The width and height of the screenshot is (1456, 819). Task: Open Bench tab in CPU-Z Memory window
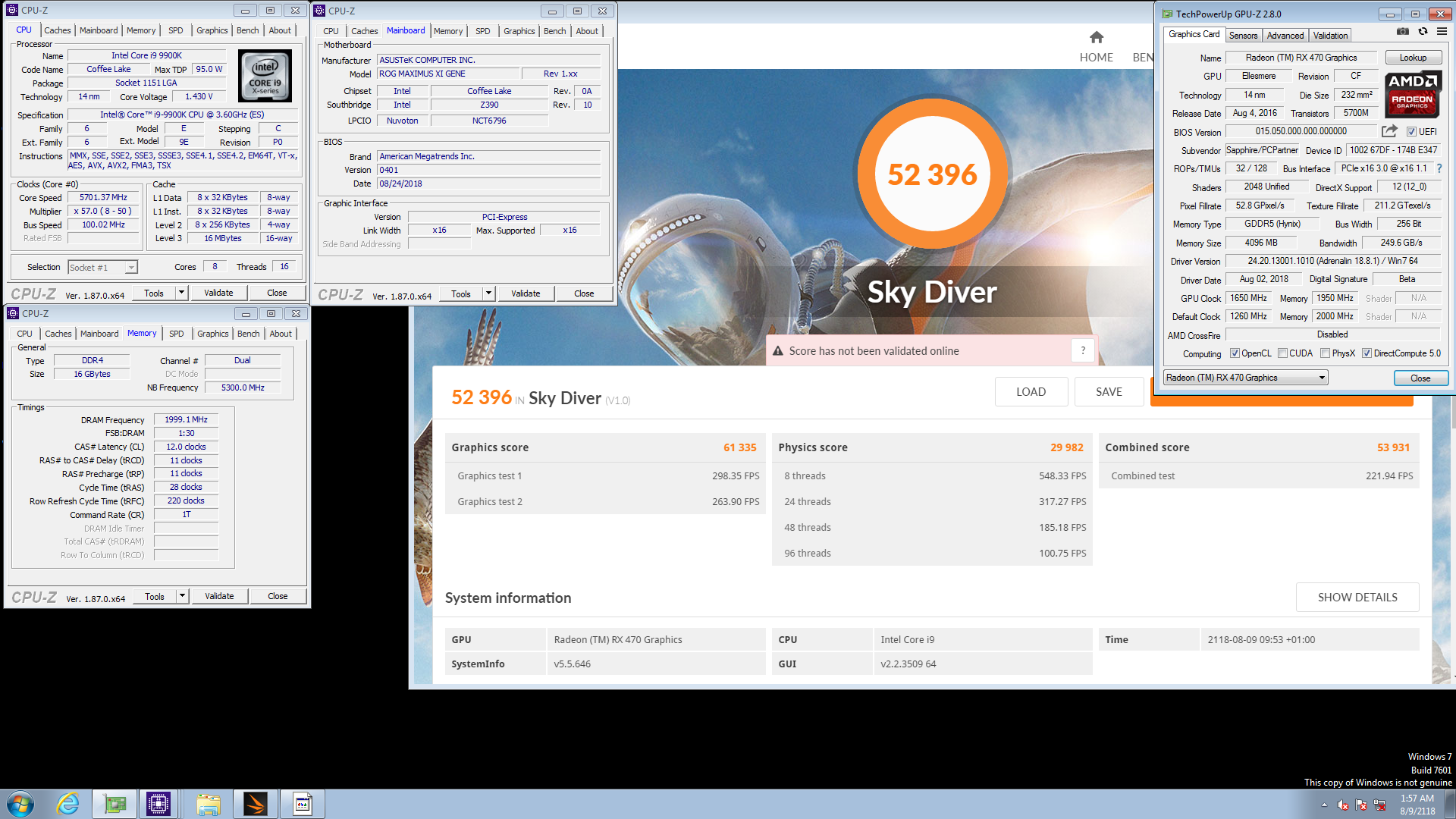point(248,334)
